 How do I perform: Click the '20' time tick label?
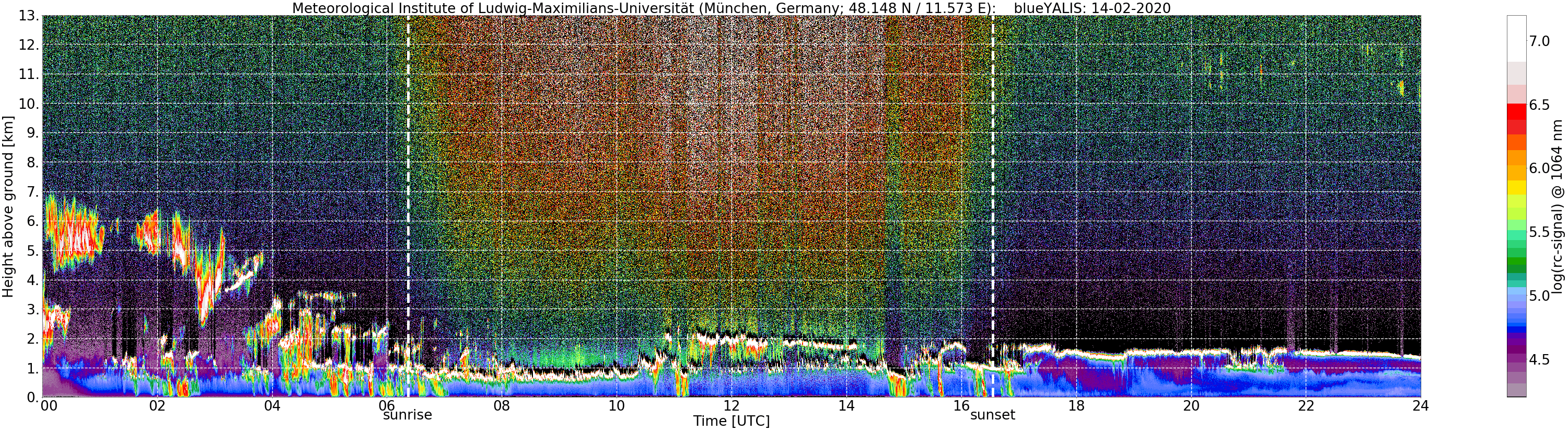[x=1191, y=405]
